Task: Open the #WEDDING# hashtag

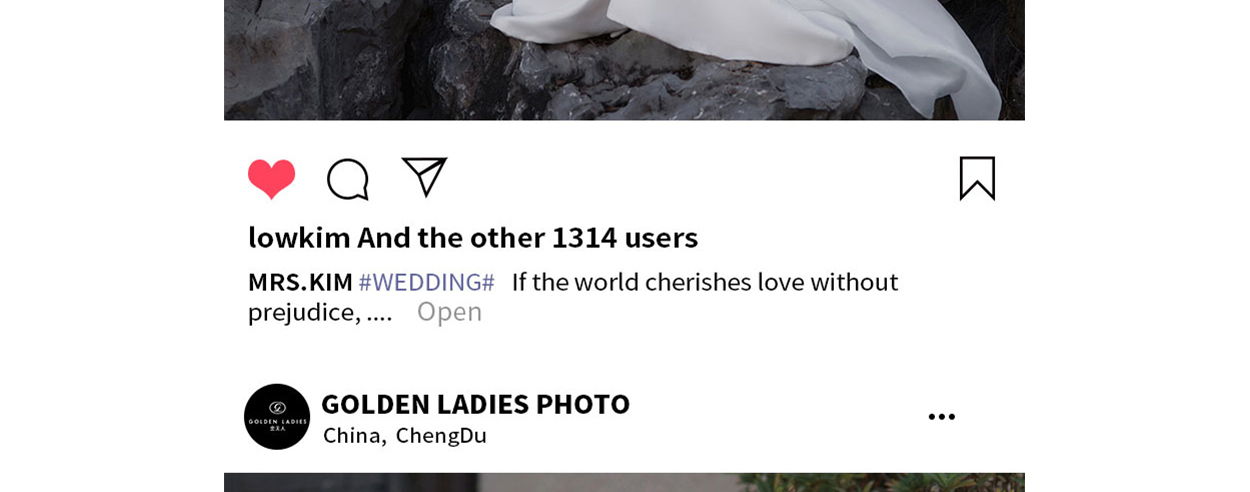Action: pyautogui.click(x=427, y=282)
